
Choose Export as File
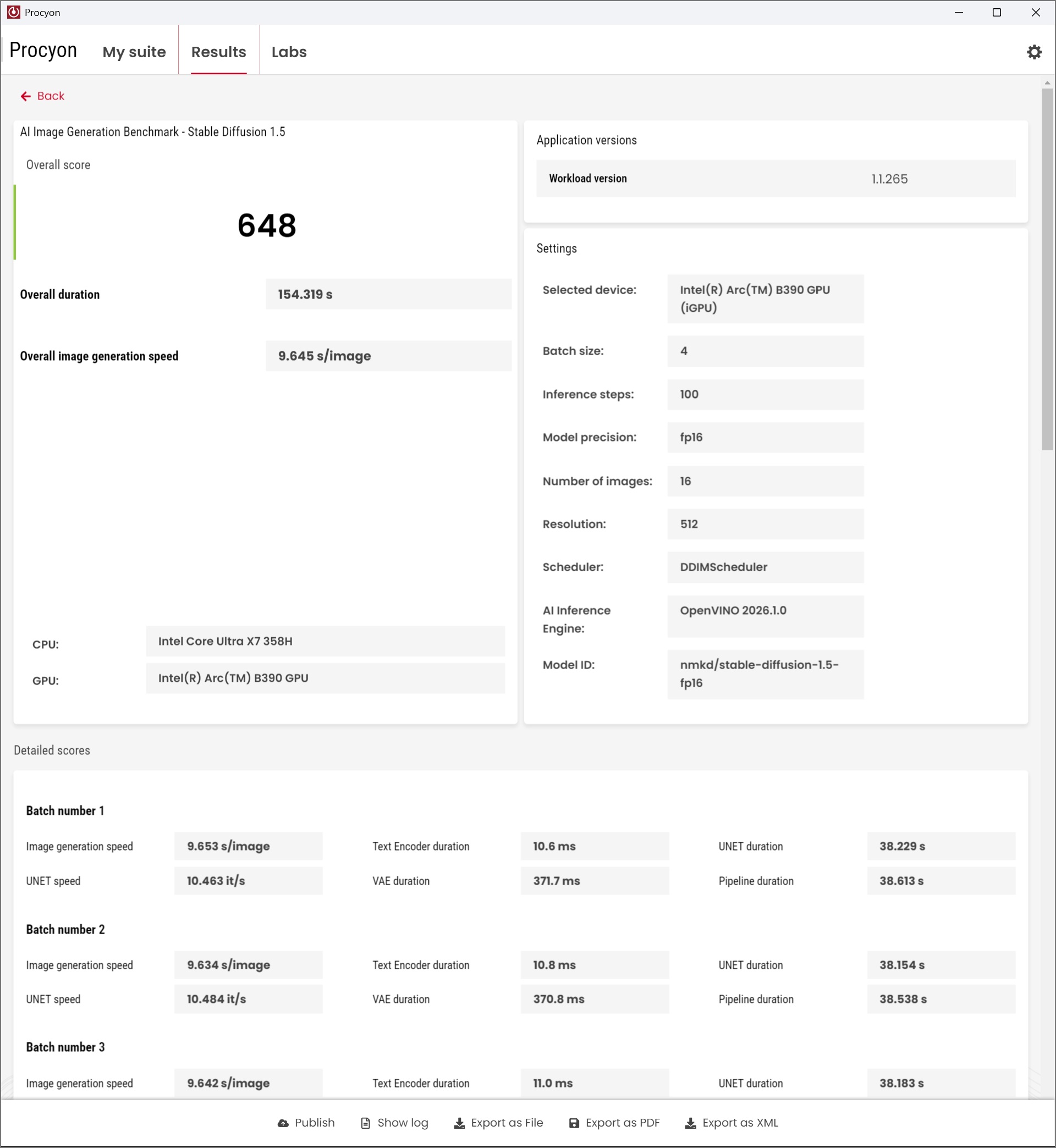point(498,1123)
